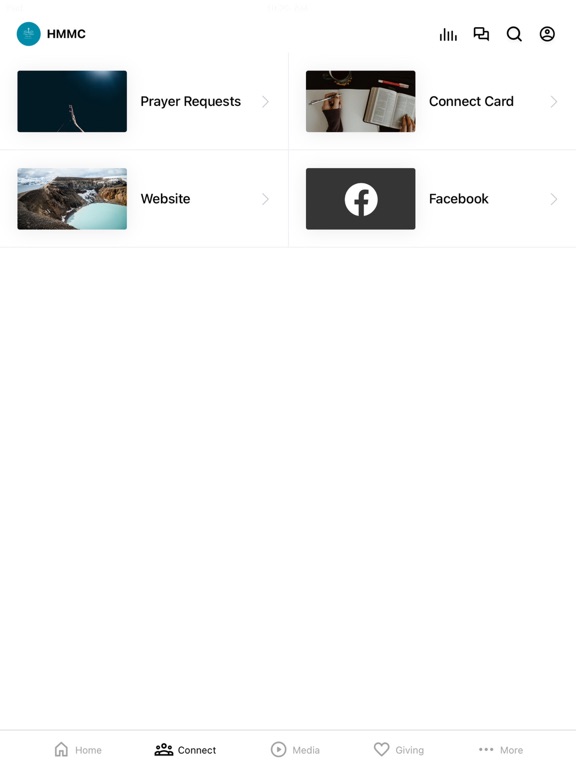Screen dimensions: 576x768
Task: Tap the Connect people icon
Action: (x=164, y=749)
